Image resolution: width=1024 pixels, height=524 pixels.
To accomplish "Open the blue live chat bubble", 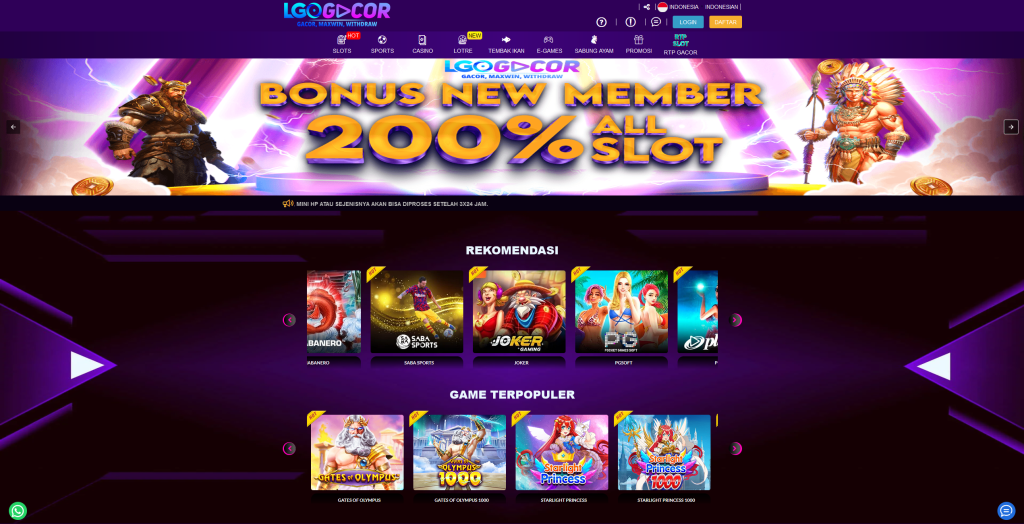I will (x=1006, y=510).
